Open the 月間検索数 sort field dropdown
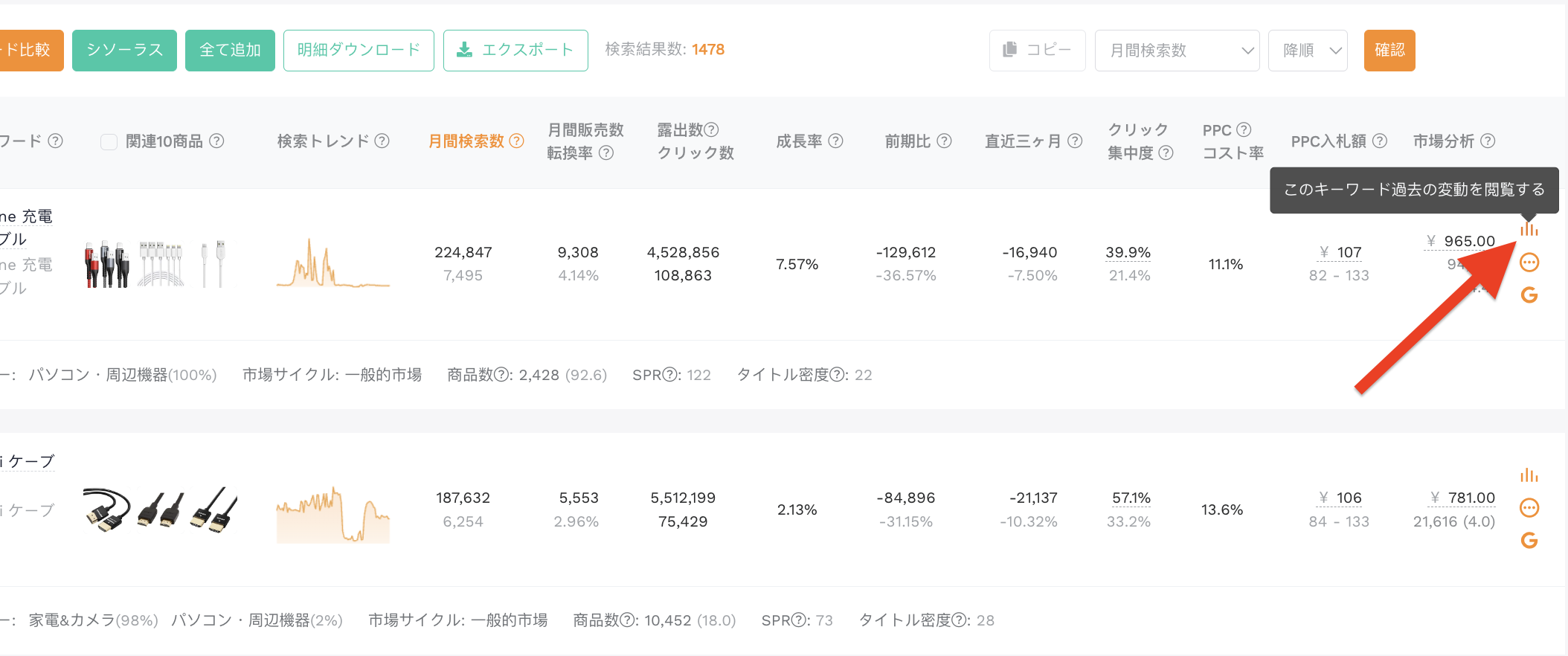 coord(1177,51)
